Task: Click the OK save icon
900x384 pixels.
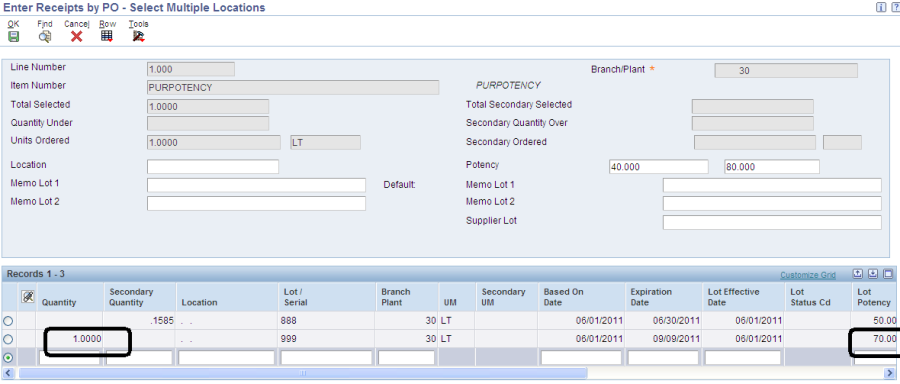Action: [13, 36]
